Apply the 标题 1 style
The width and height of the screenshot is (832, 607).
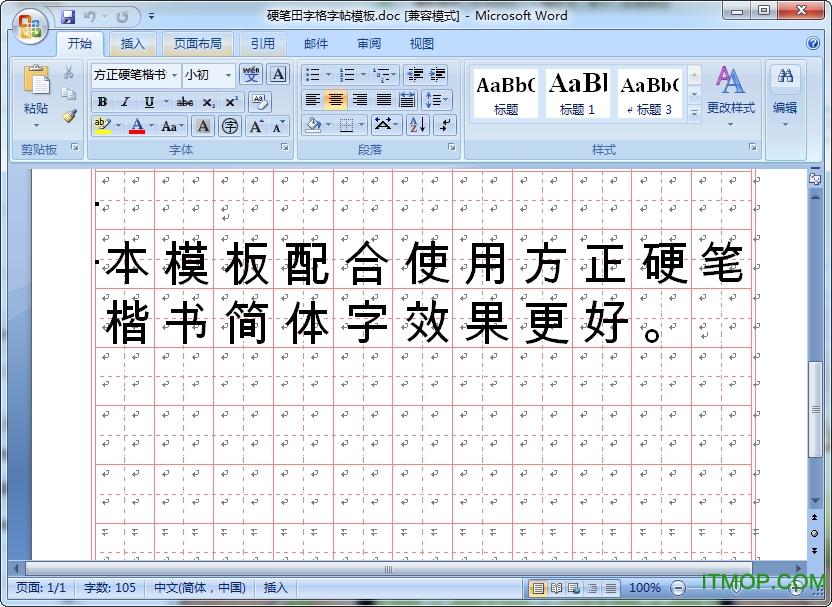pyautogui.click(x=577, y=92)
